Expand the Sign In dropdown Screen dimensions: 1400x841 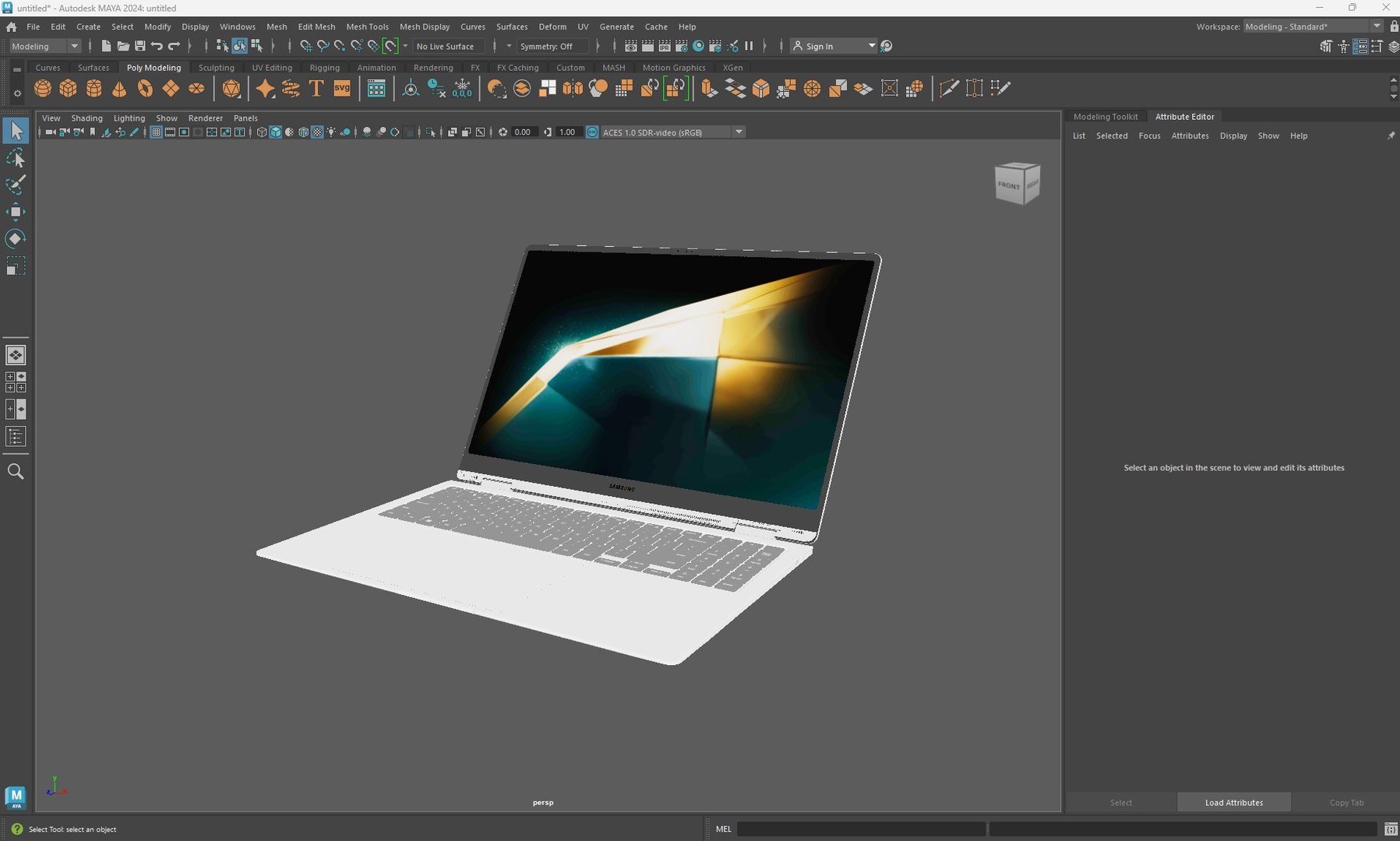872,46
